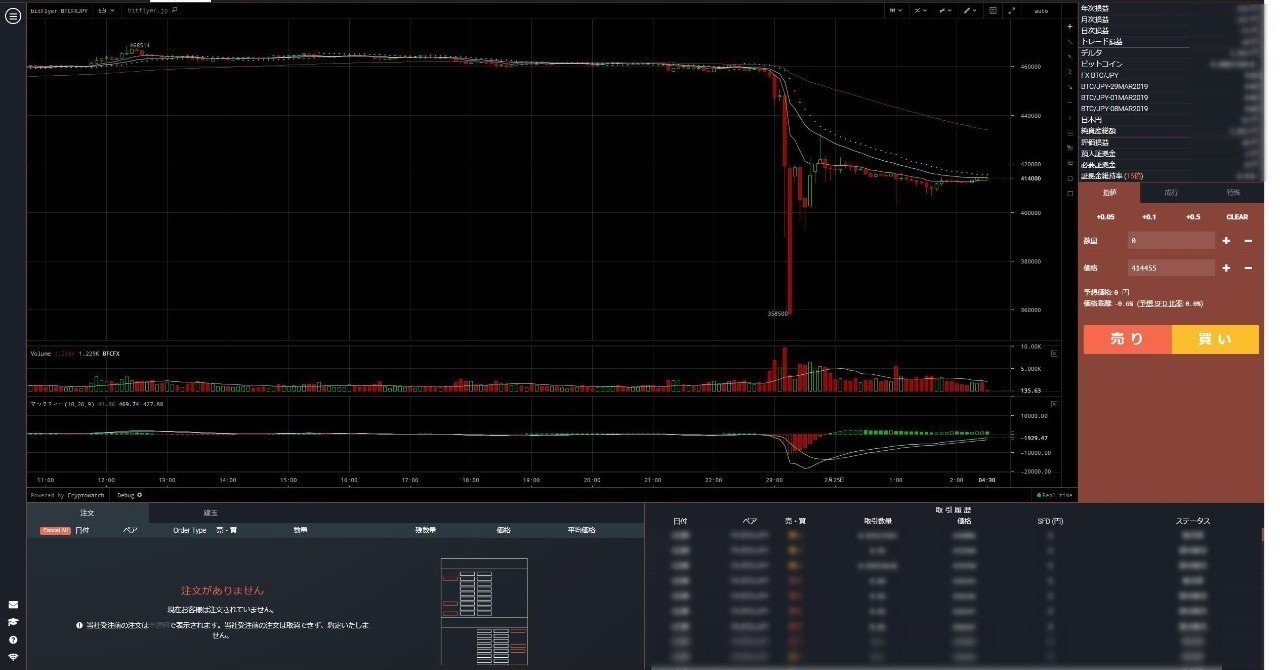Select the circle shape drawing tool
Image resolution: width=1280 pixels, height=670 pixels.
click(x=1070, y=178)
